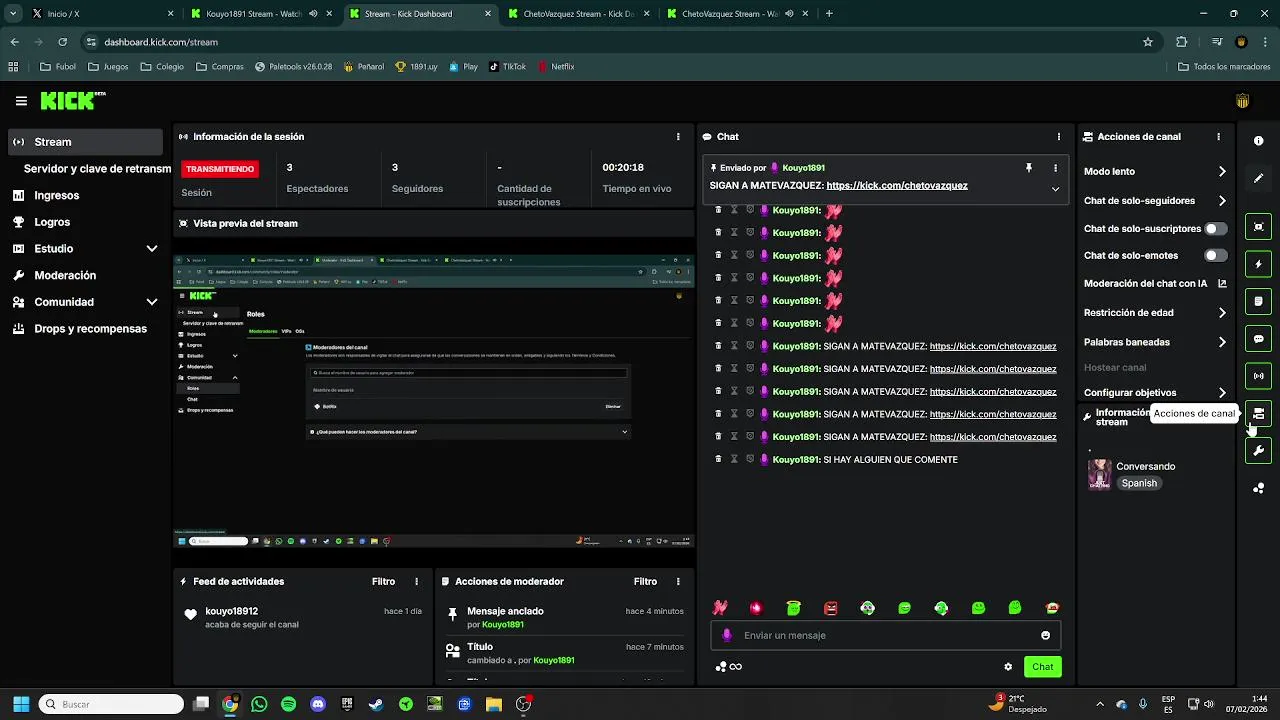Screen dimensions: 1280x720
Task: Delete the 'SI HAY ALGUIEN QUE COMENTE' message
Action: (x=718, y=459)
